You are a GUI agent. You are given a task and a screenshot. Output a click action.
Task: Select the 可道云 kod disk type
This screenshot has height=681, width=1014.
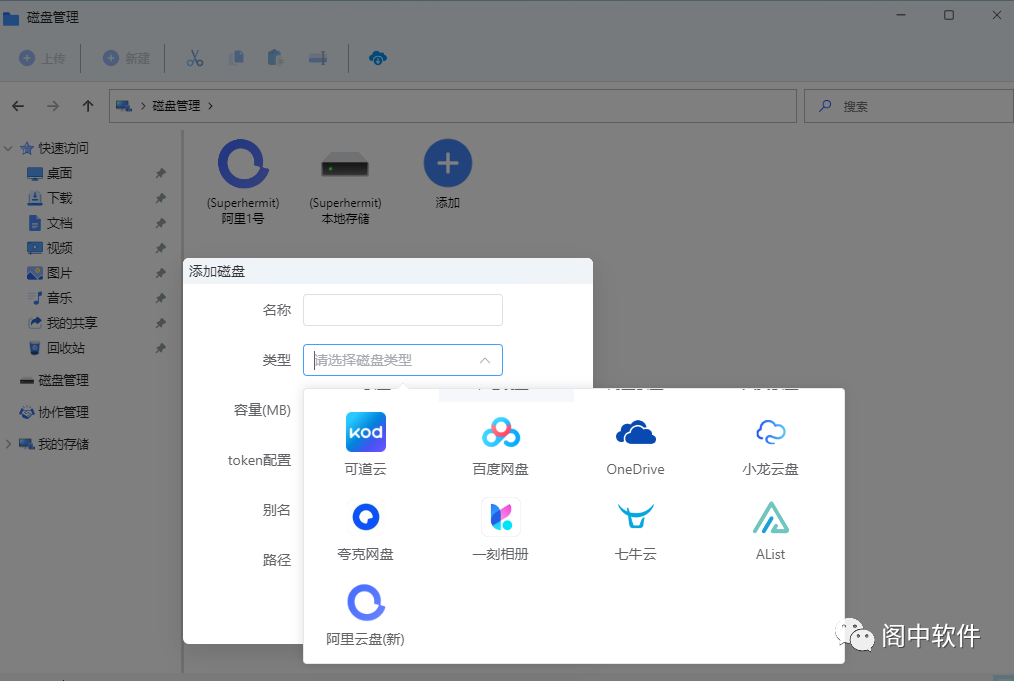(x=365, y=444)
